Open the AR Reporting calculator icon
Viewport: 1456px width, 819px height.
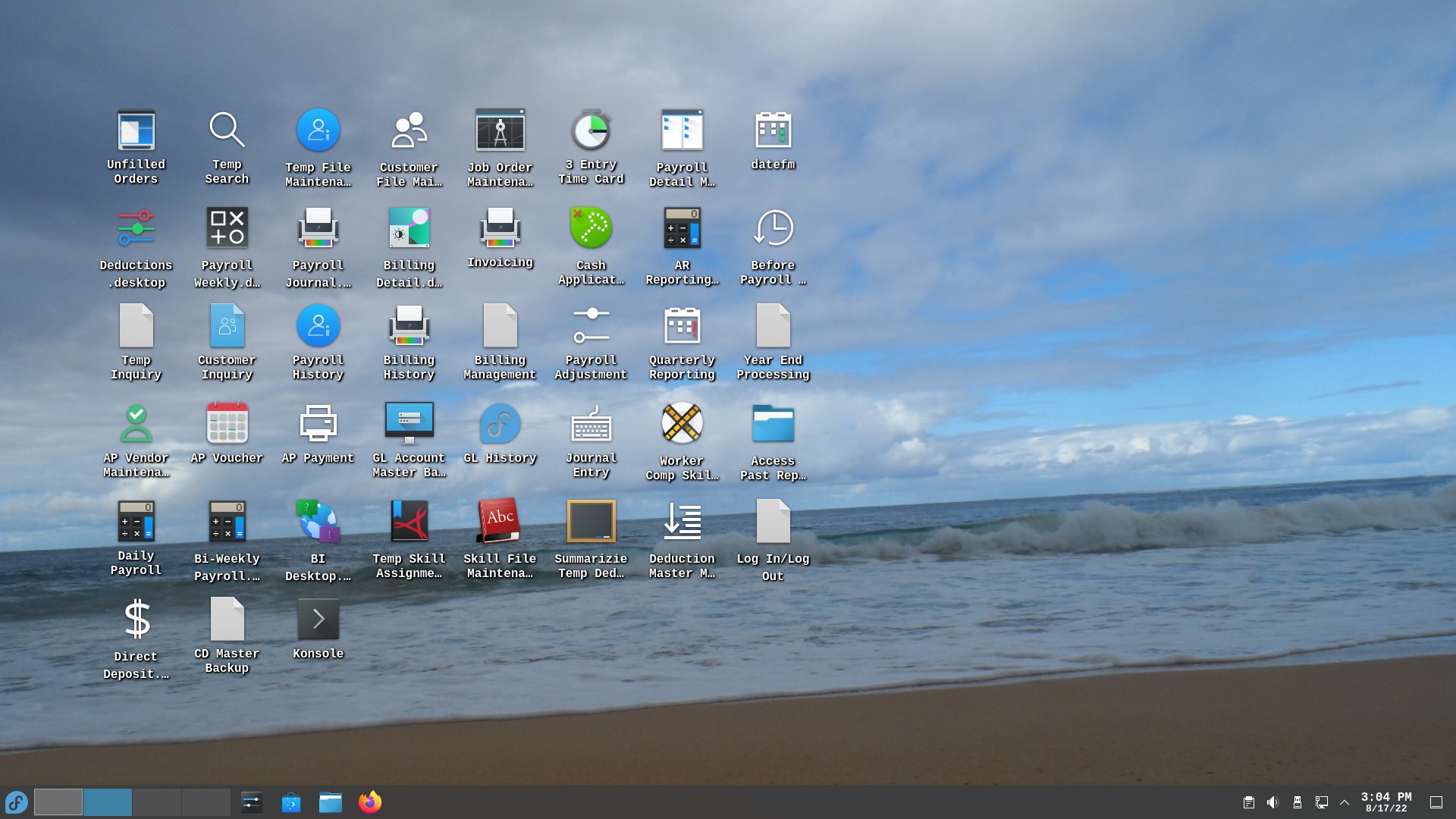(682, 228)
